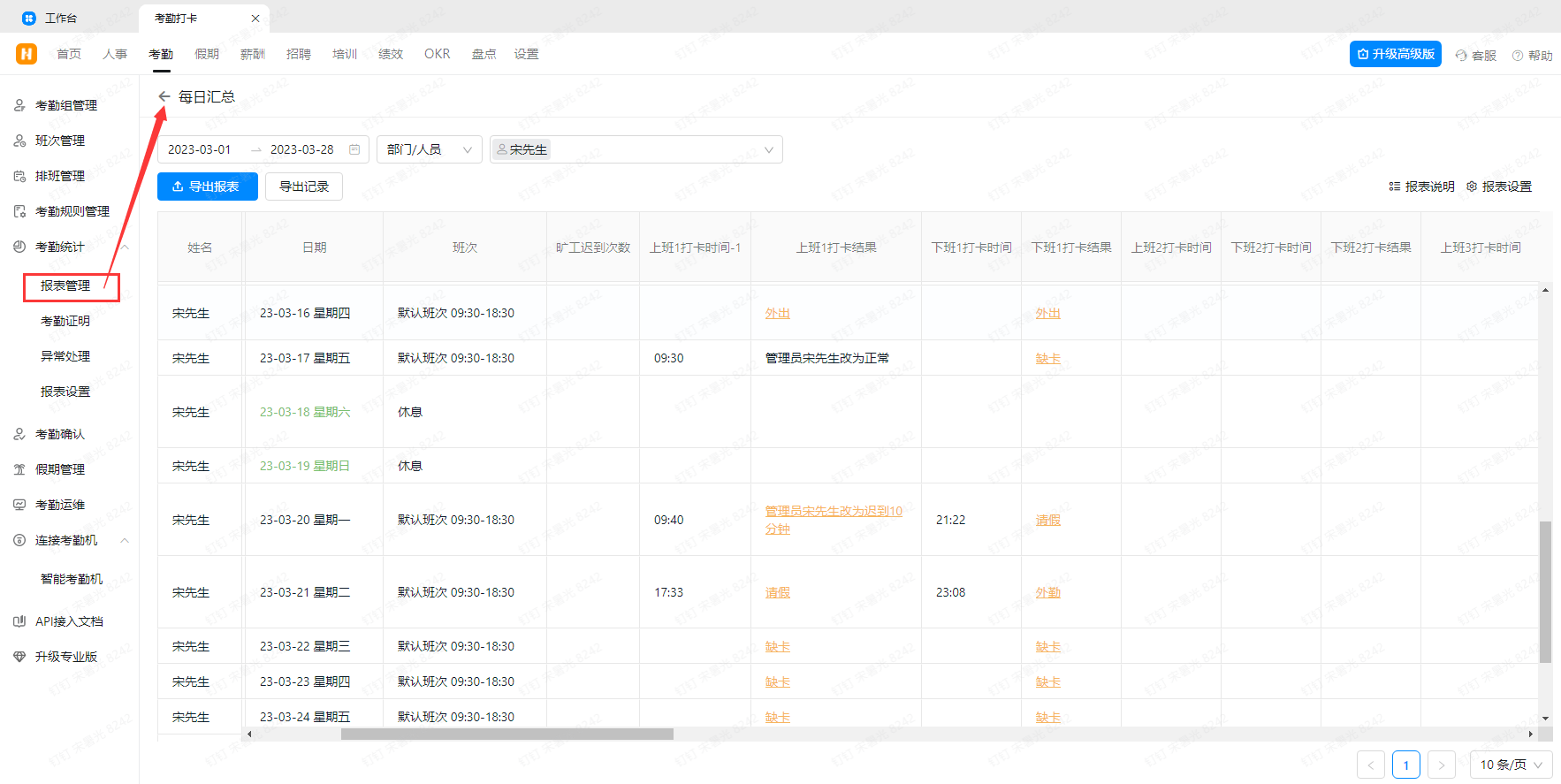Collapse the 连接考勤机 sidebar section
This screenshot has width=1561, height=784.
(125, 540)
